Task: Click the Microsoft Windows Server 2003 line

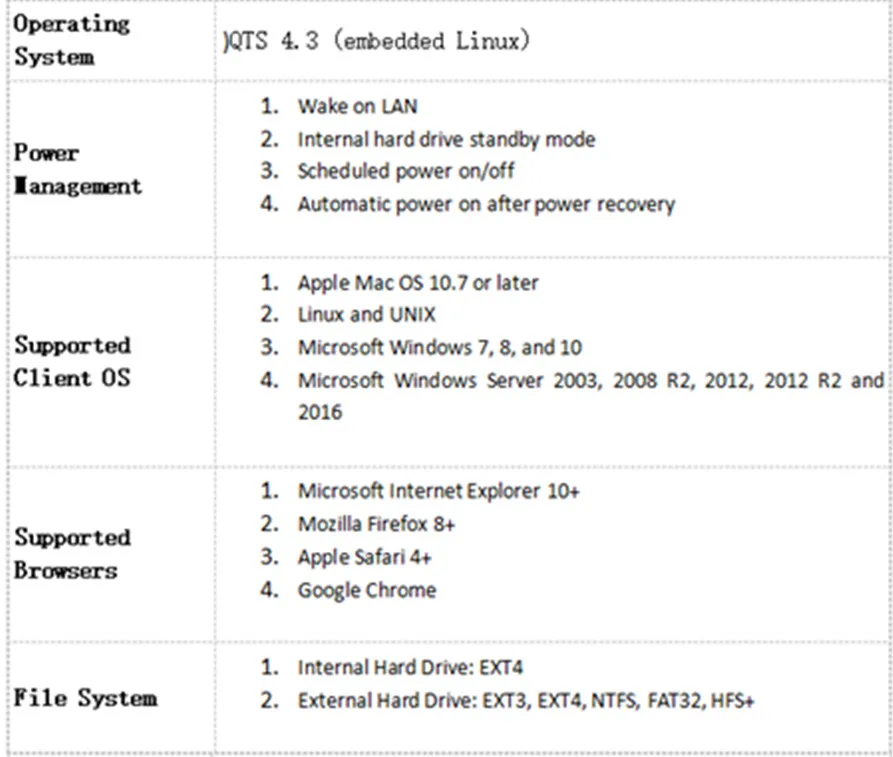Action: pyautogui.click(x=590, y=381)
